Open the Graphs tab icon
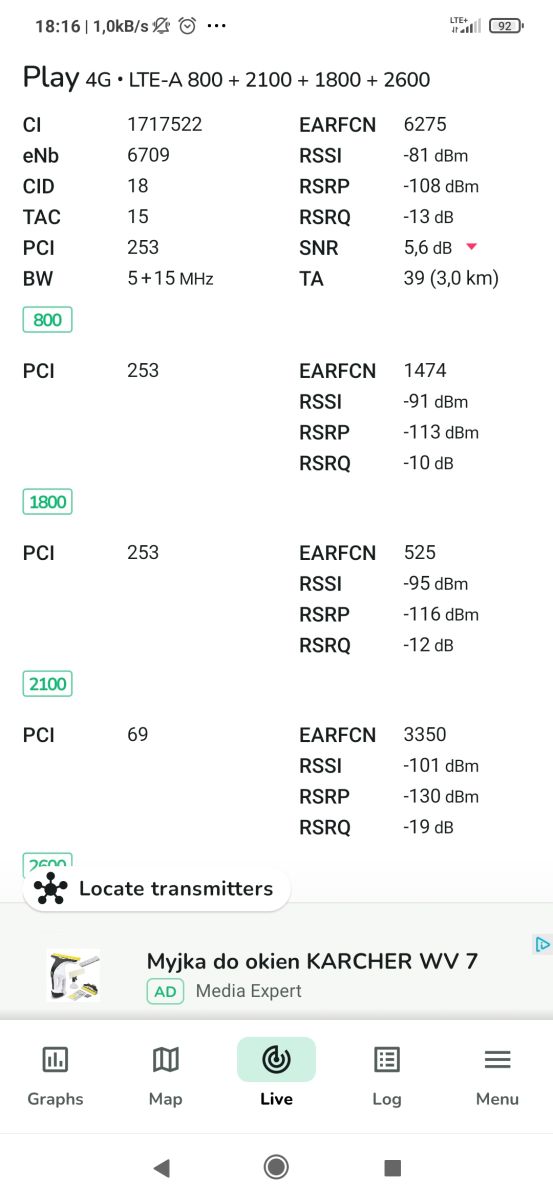Screen dimensions: 553x1200 (55, 1059)
